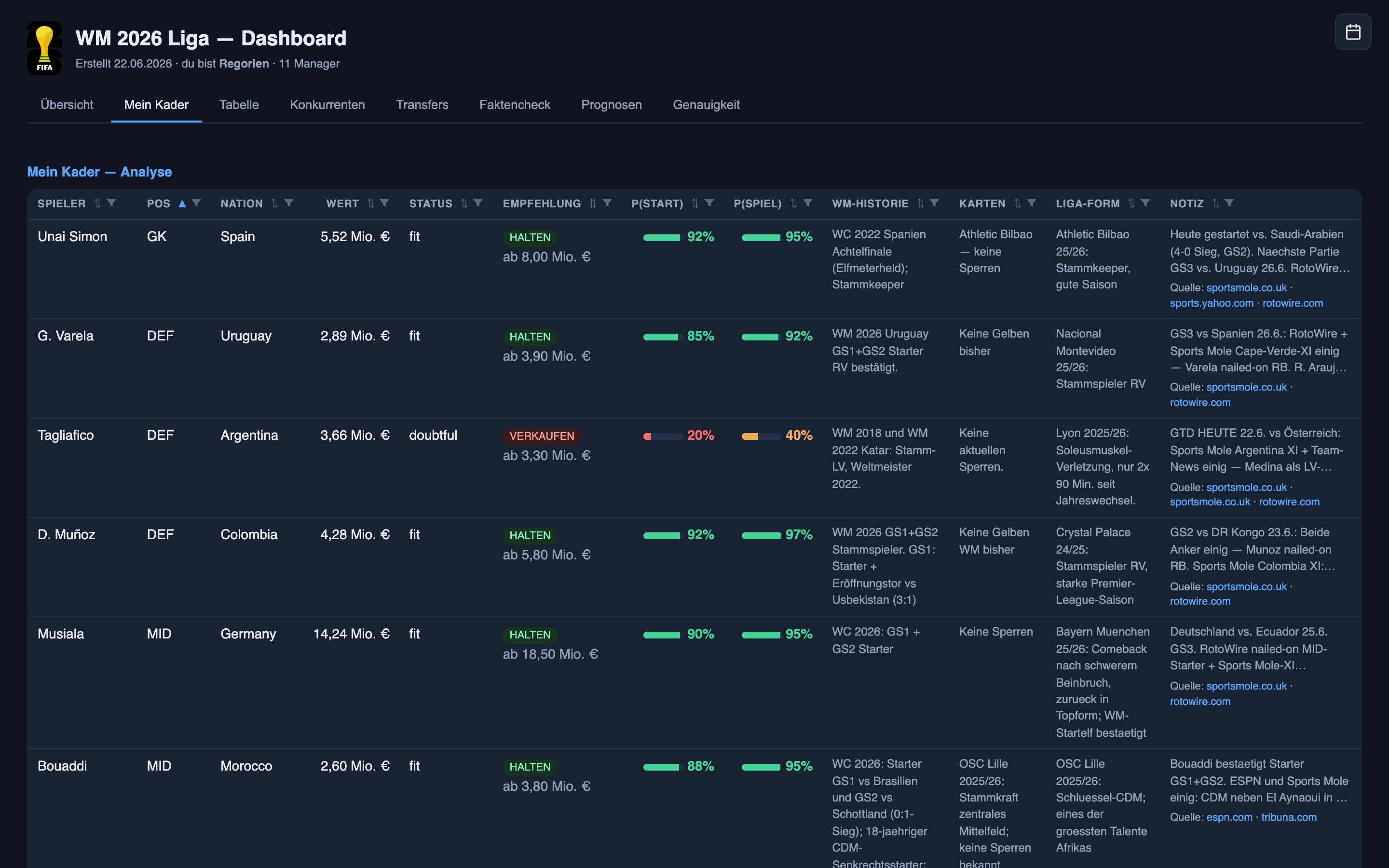Select the Mein Kader tab
The image size is (1389, 868).
tap(156, 105)
